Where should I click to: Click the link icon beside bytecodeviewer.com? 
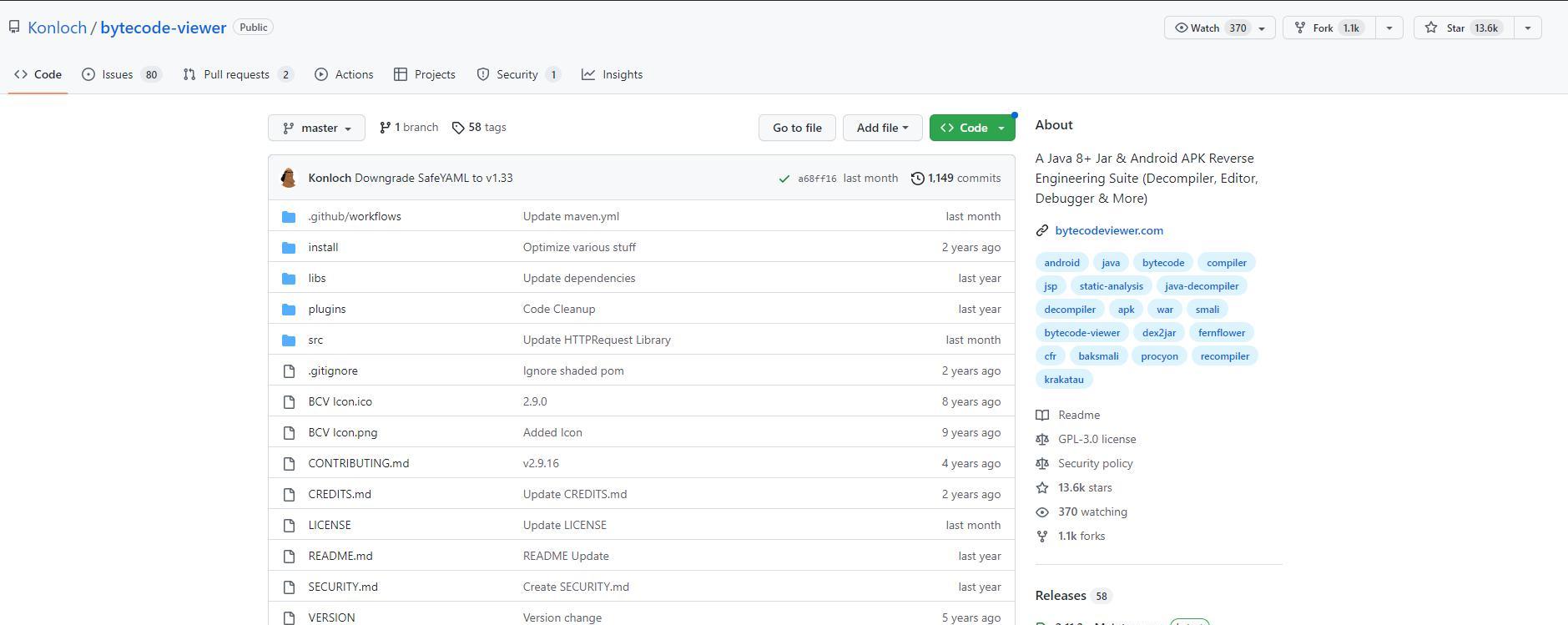(x=1041, y=231)
